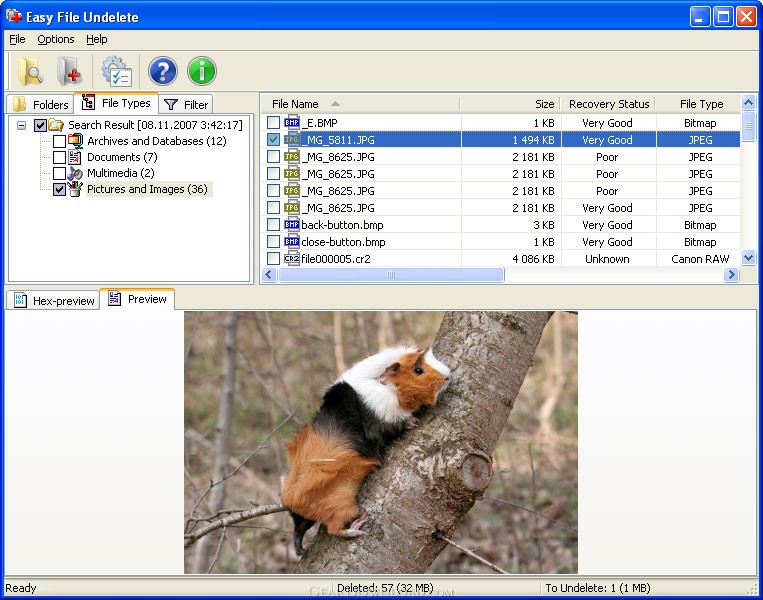The image size is (763, 600).
Task: Click the file000005.cr2 file icon
Action: click(291, 259)
